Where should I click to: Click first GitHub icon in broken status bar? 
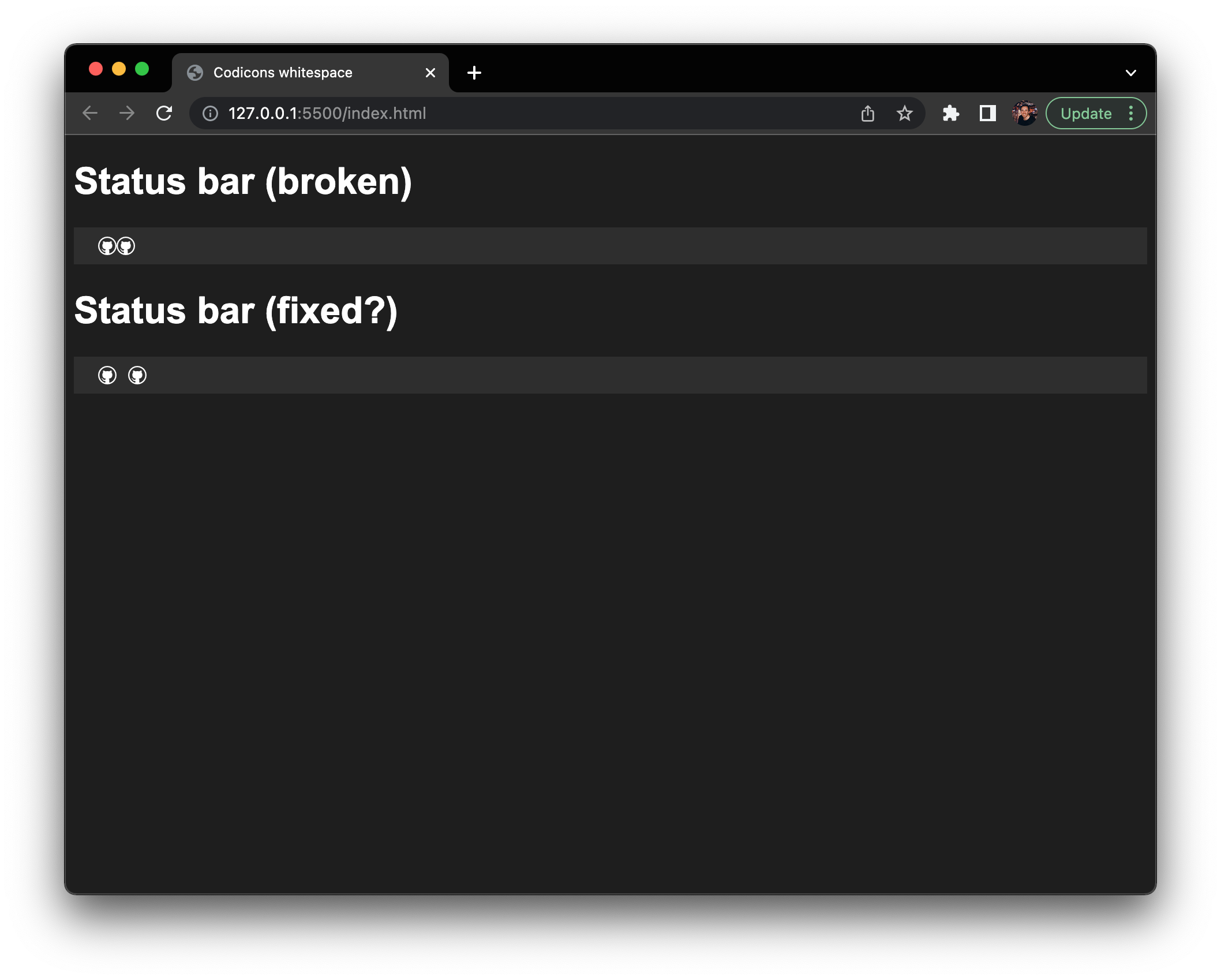click(107, 246)
